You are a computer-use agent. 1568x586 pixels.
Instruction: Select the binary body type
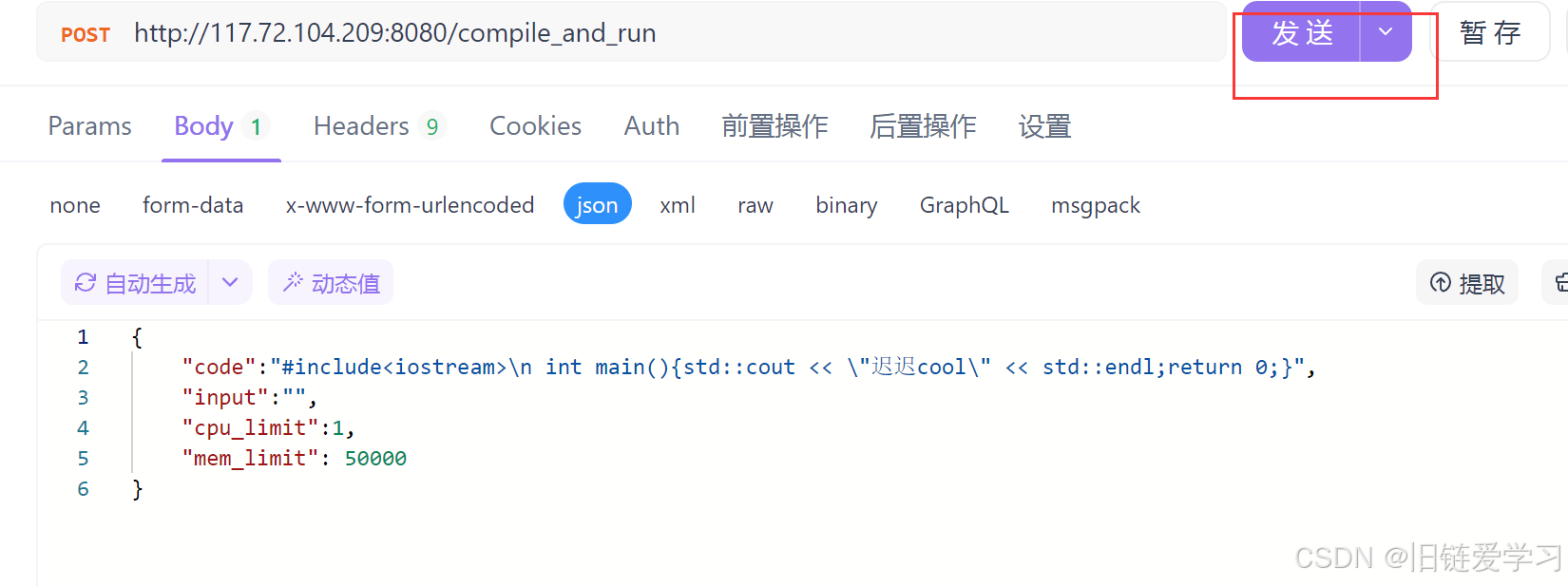846,205
